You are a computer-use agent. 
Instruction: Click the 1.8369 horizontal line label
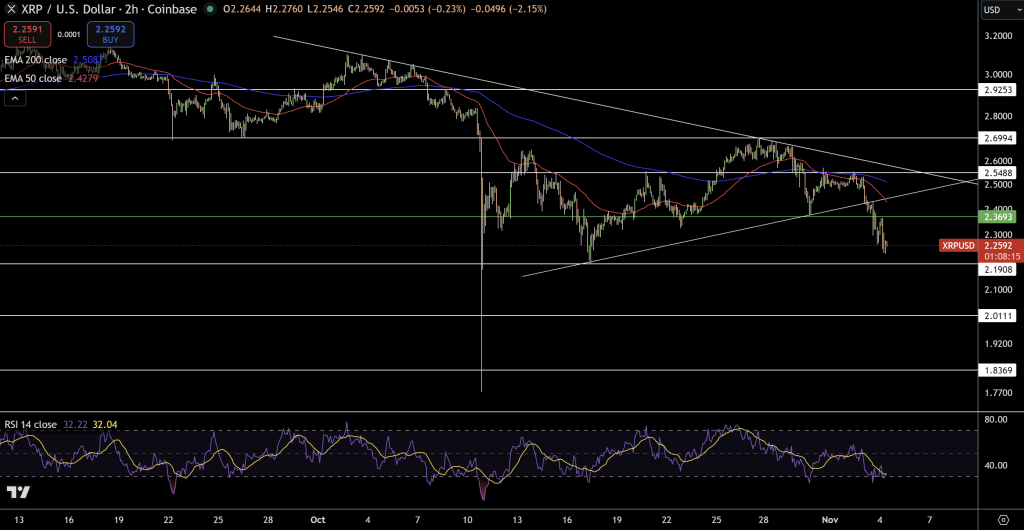point(997,370)
